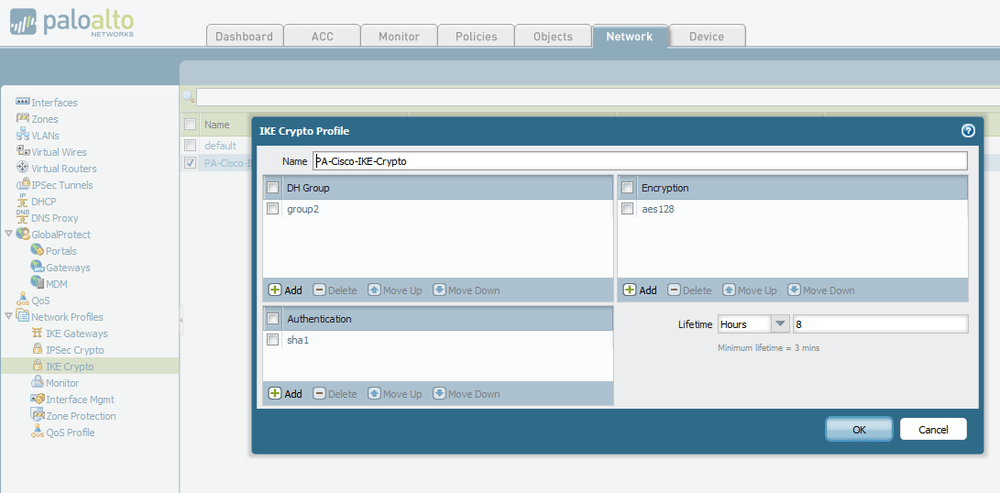Collapse the Network Profiles tree node

9,317
